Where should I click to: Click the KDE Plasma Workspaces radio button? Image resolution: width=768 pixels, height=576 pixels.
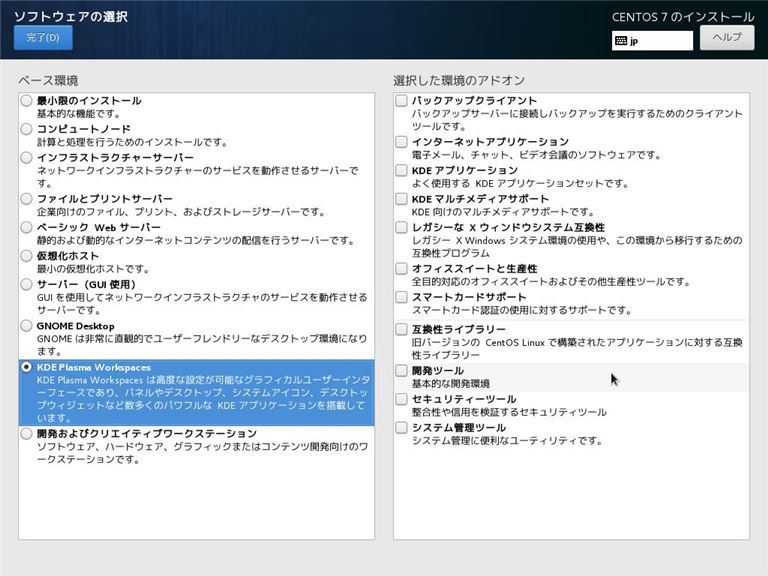pyautogui.click(x=26, y=367)
